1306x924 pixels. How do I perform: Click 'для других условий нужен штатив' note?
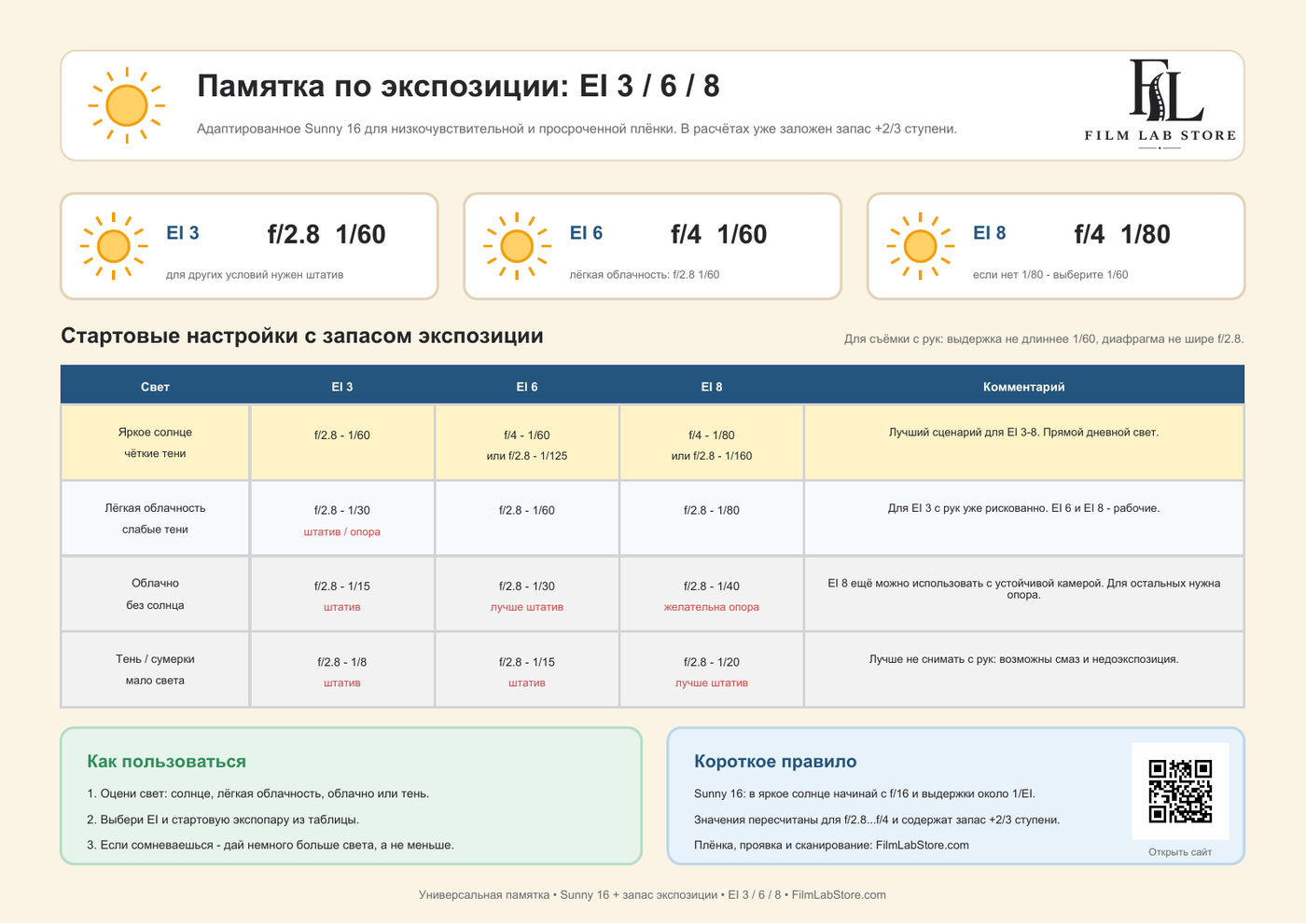click(255, 275)
